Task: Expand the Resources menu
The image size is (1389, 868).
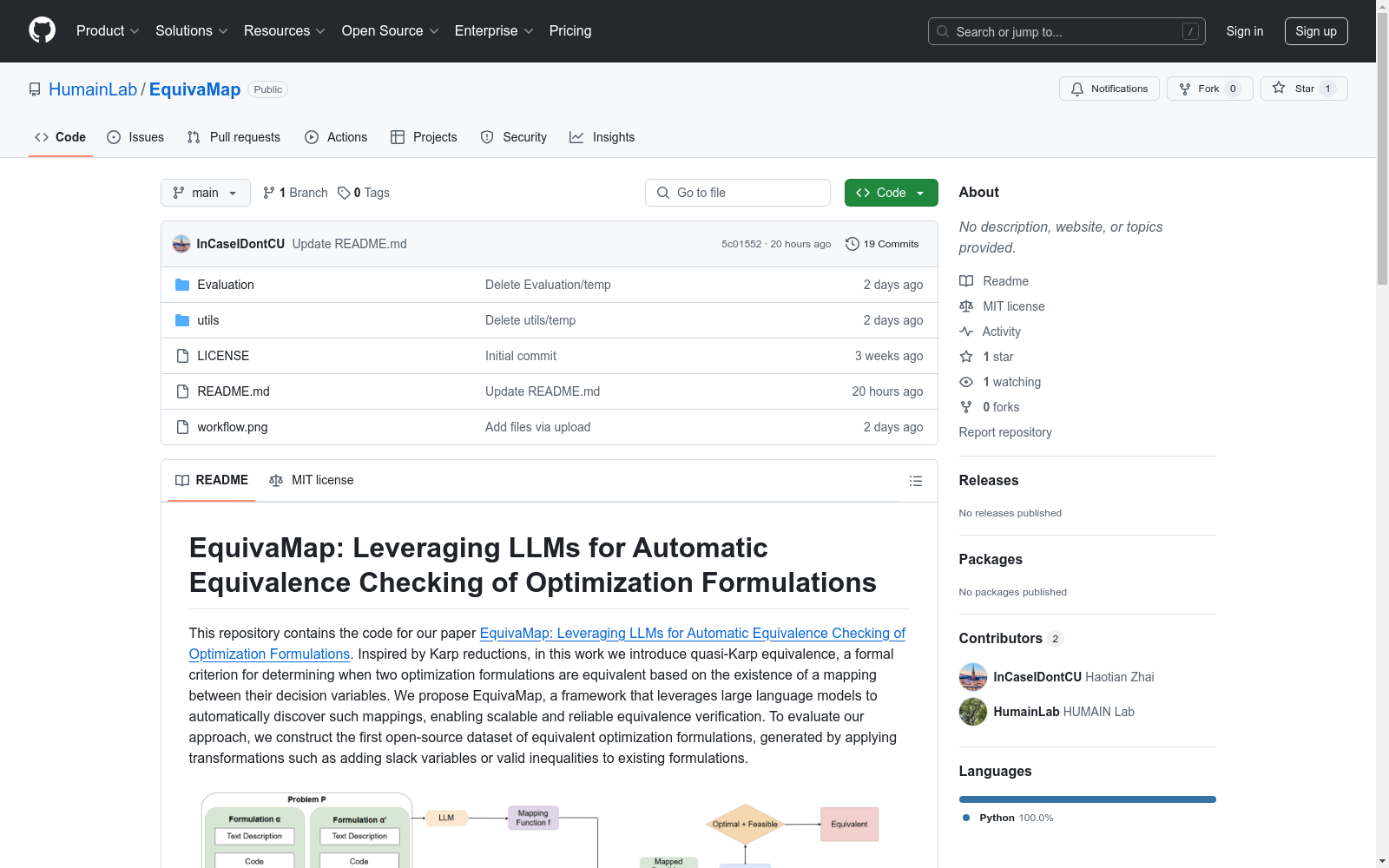Action: pos(285,31)
